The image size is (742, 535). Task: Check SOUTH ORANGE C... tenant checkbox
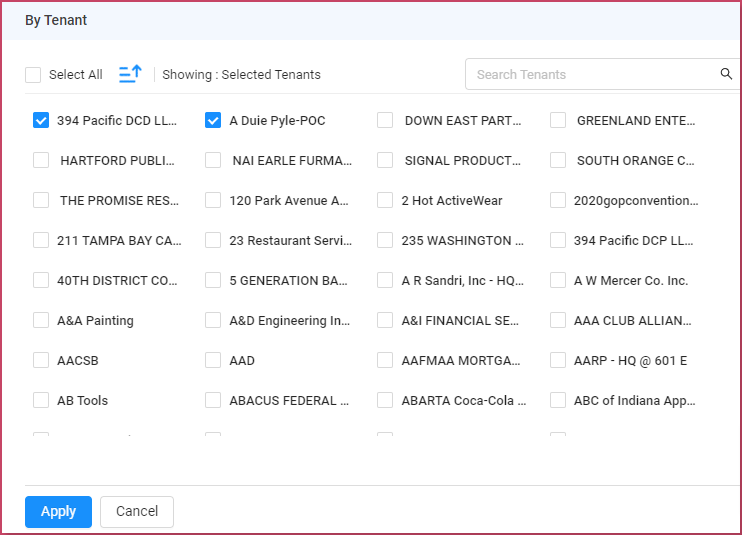click(x=558, y=160)
